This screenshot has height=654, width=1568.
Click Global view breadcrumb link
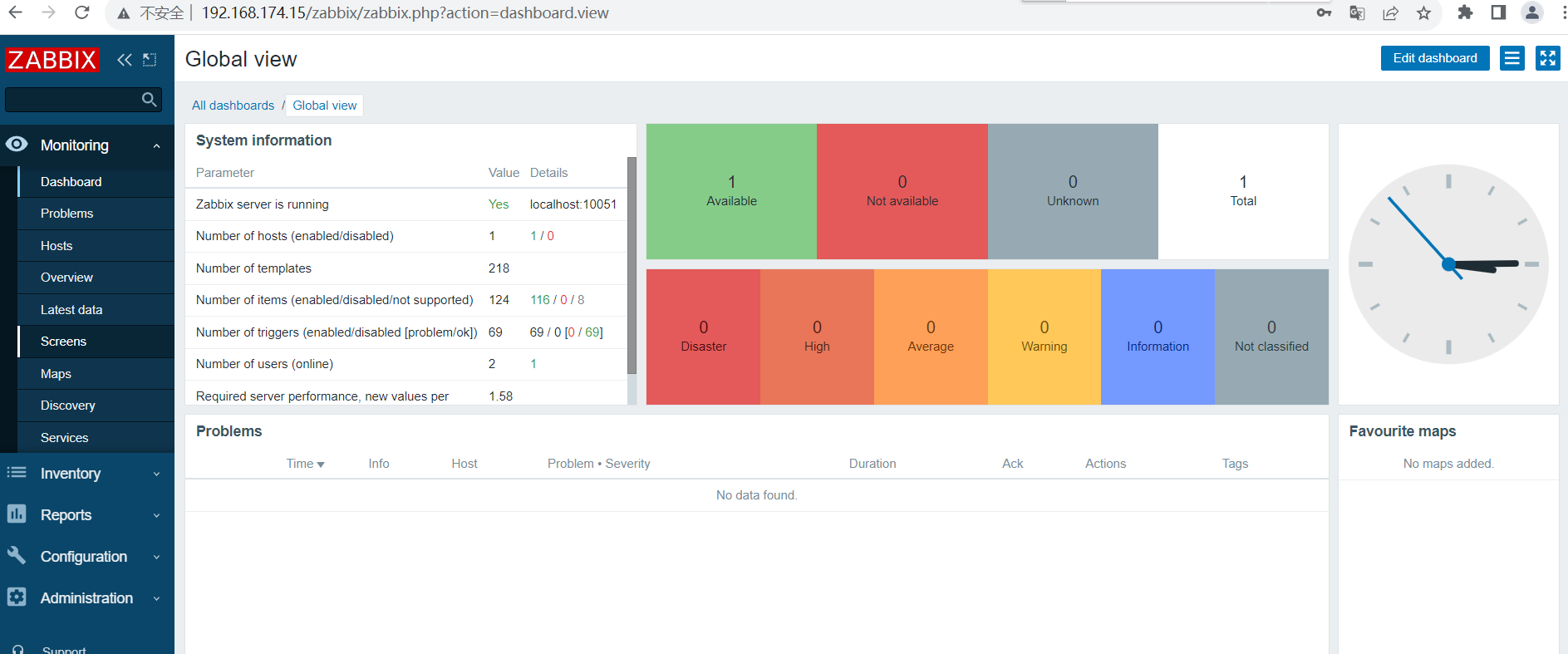pos(325,106)
